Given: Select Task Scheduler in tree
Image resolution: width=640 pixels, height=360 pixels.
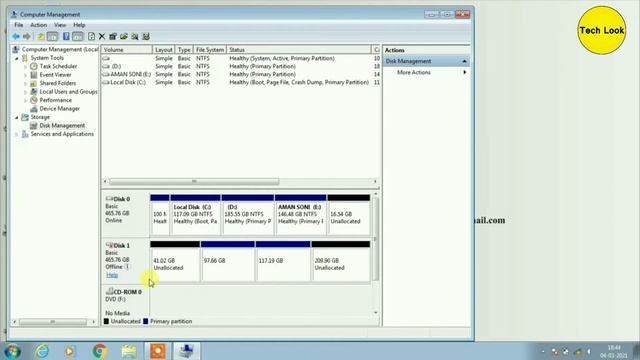Looking at the screenshot, I should (58, 66).
